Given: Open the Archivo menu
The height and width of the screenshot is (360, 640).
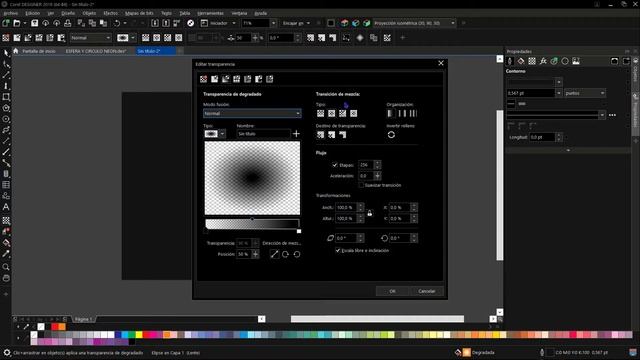Looking at the screenshot, I should (x=11, y=13).
